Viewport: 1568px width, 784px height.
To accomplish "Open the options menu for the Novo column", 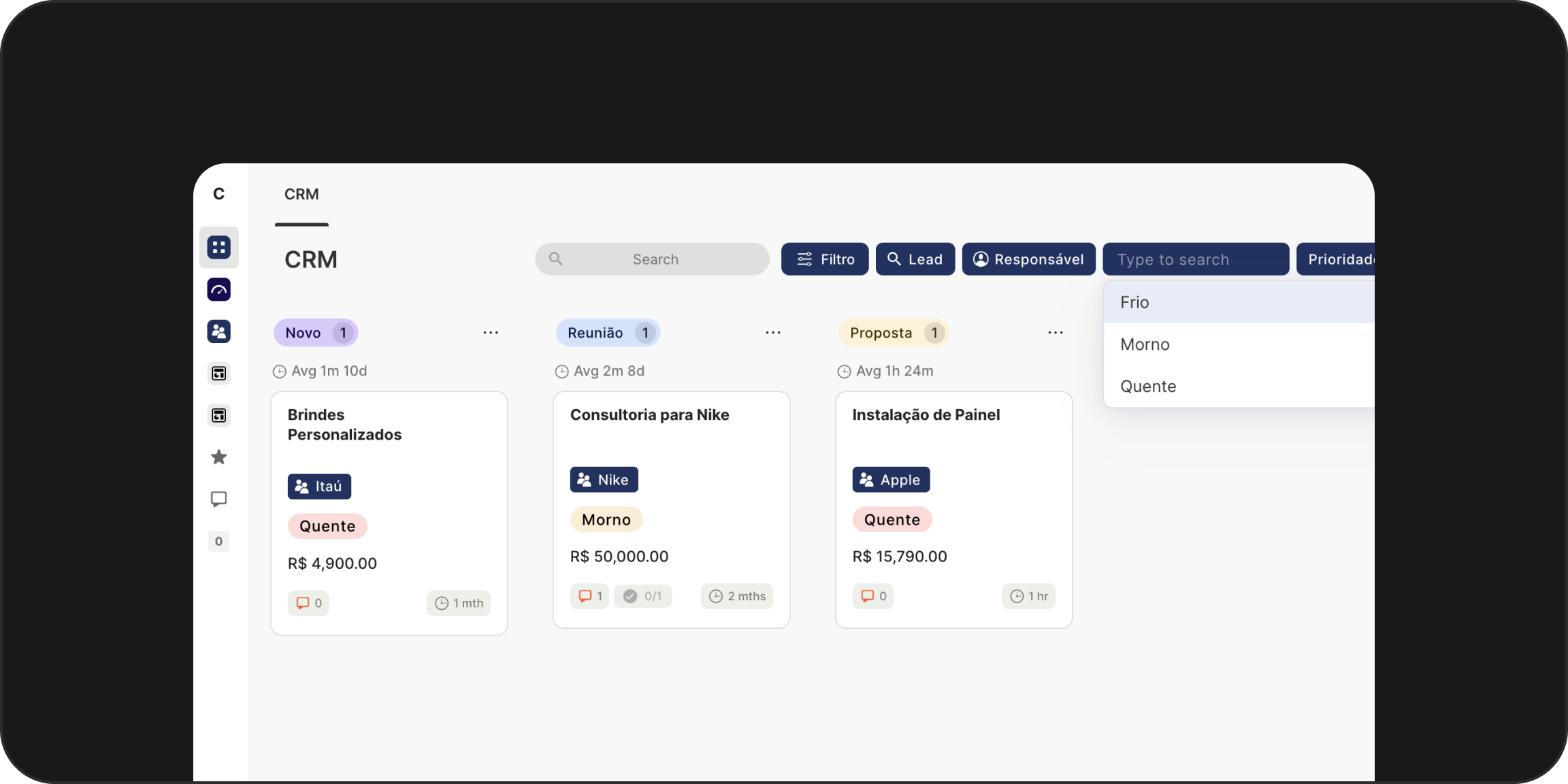I will point(491,332).
